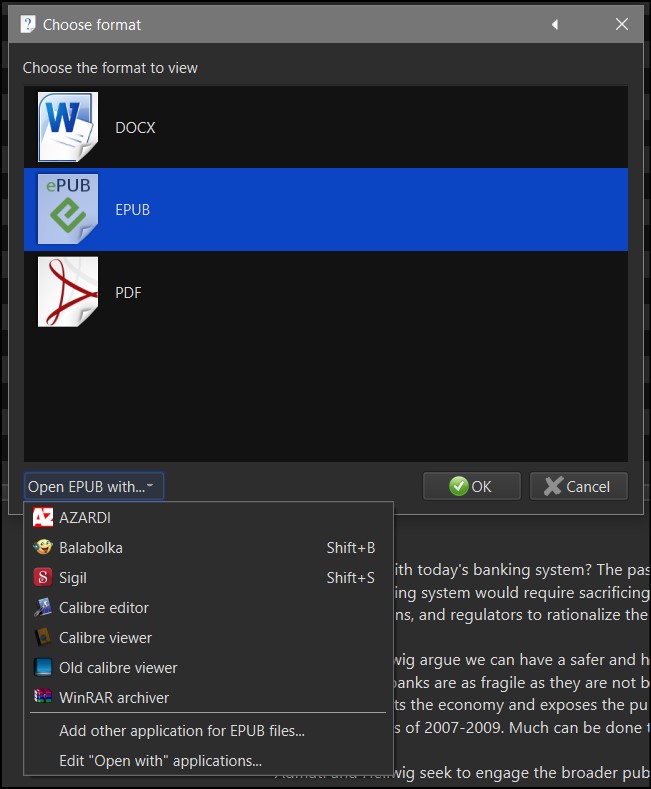Image resolution: width=651 pixels, height=789 pixels.
Task: Select the EPUB format label
Action: coord(133,210)
